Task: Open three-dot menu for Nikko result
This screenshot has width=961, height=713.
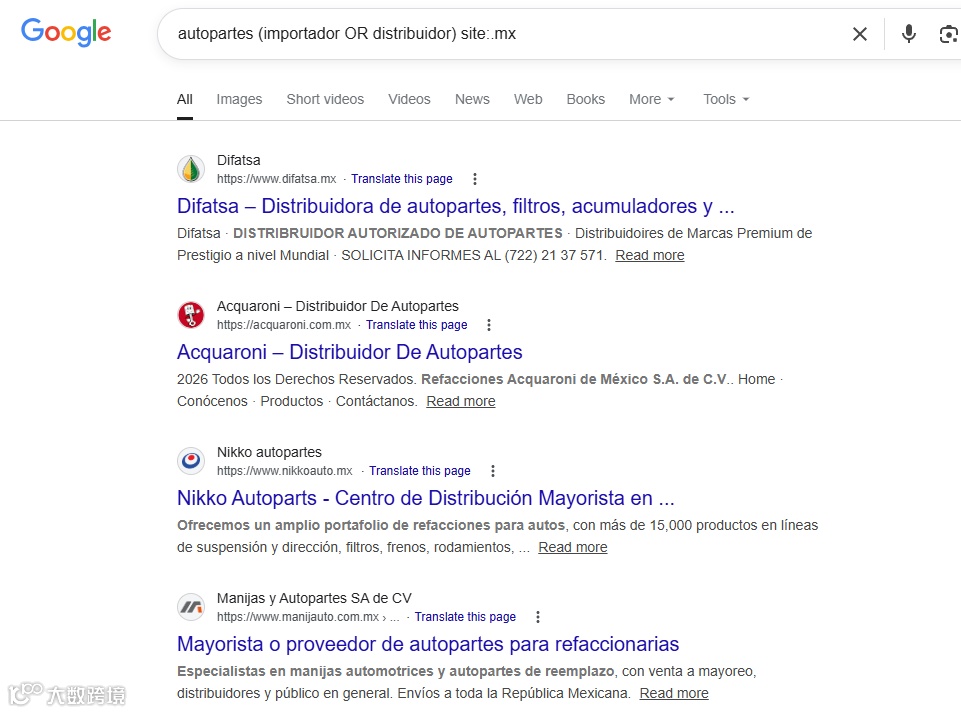Action: pyautogui.click(x=493, y=471)
